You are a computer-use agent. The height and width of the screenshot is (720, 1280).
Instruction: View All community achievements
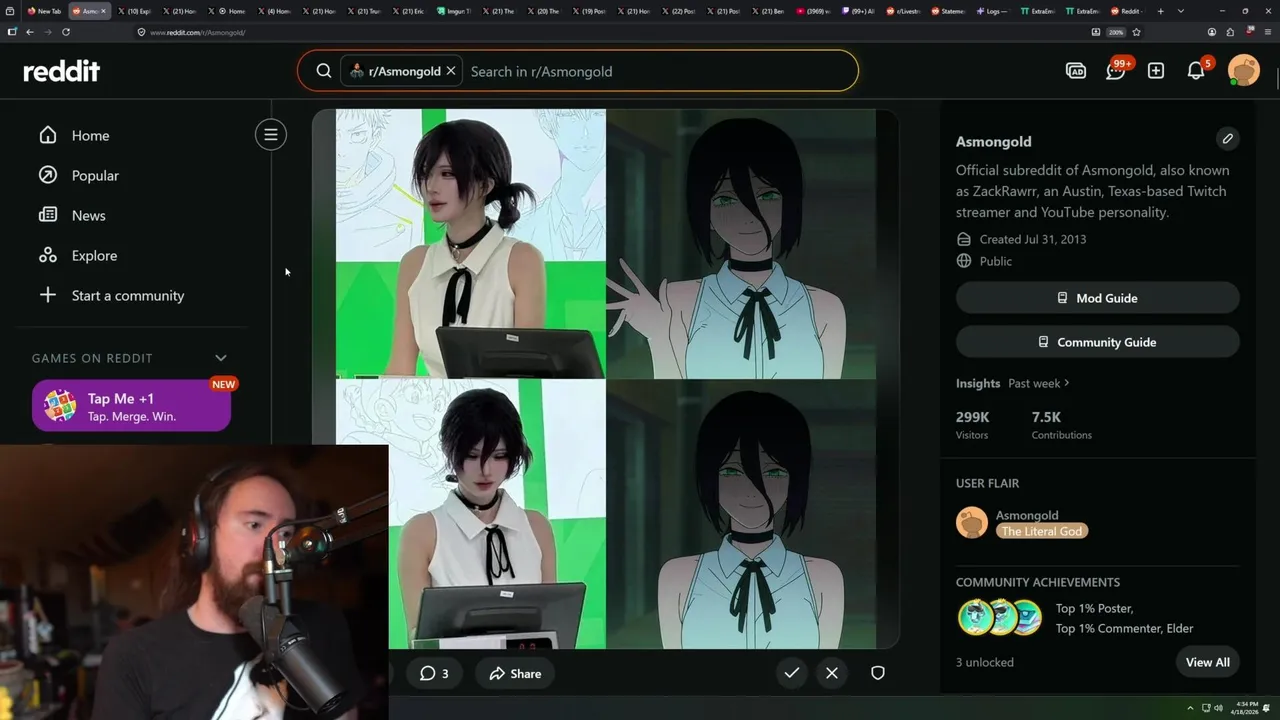[x=1207, y=662]
